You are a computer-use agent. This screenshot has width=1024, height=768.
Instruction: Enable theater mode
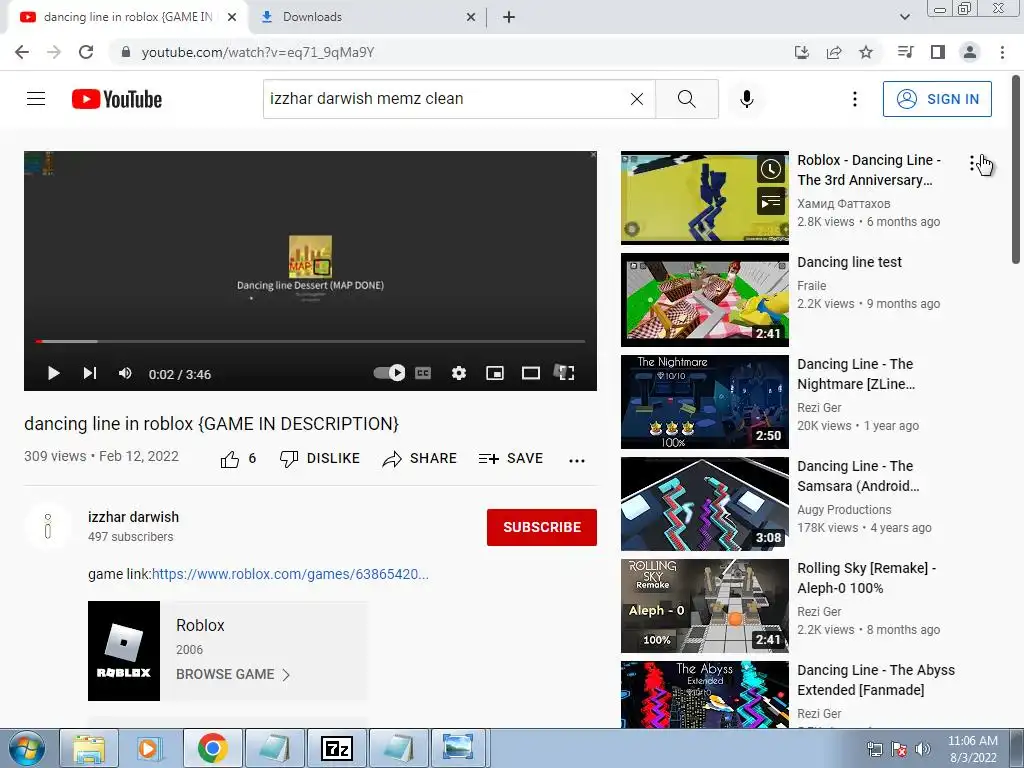pyautogui.click(x=530, y=373)
